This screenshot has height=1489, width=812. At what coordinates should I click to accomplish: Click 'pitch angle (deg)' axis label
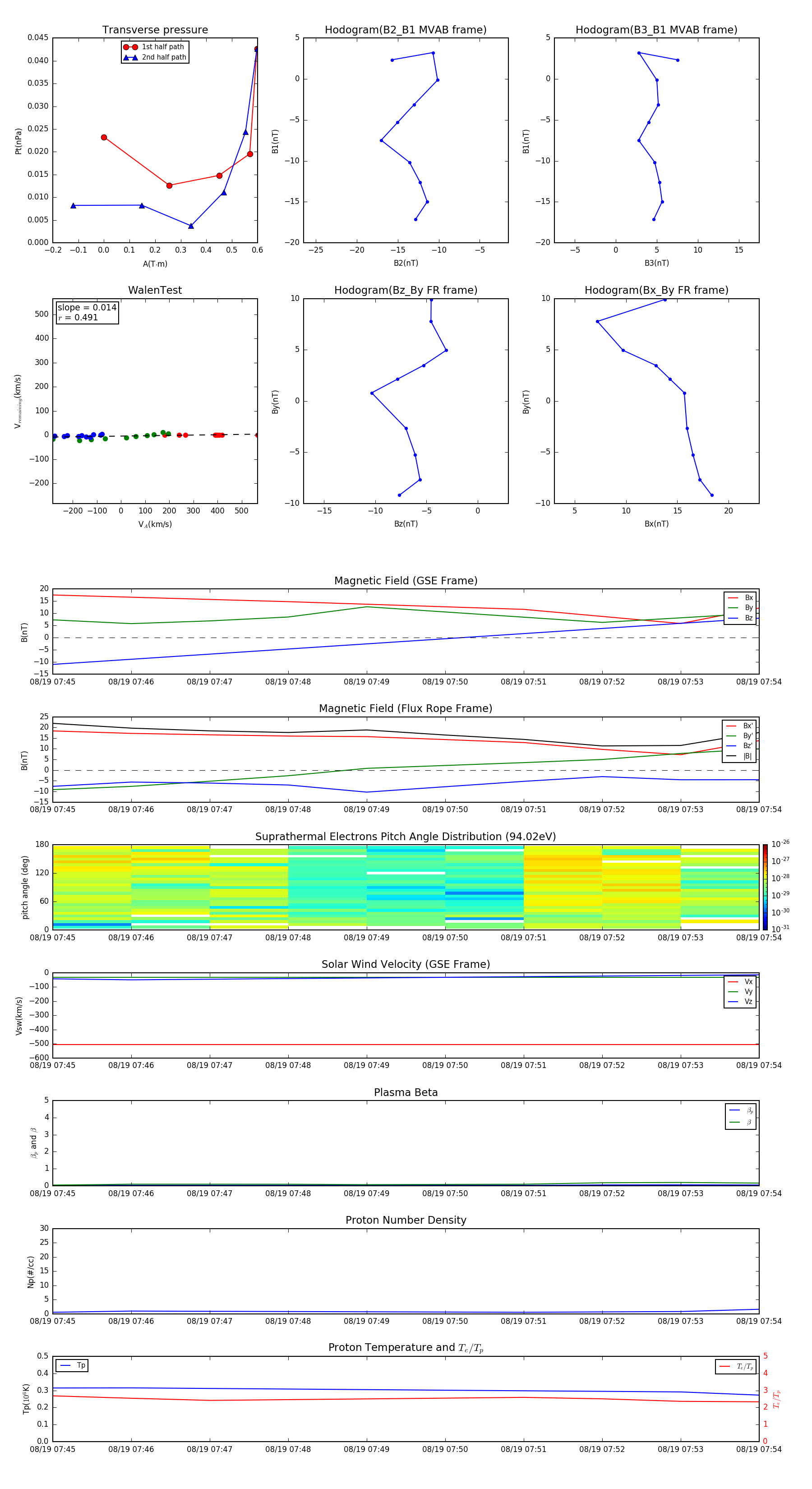pyautogui.click(x=25, y=887)
